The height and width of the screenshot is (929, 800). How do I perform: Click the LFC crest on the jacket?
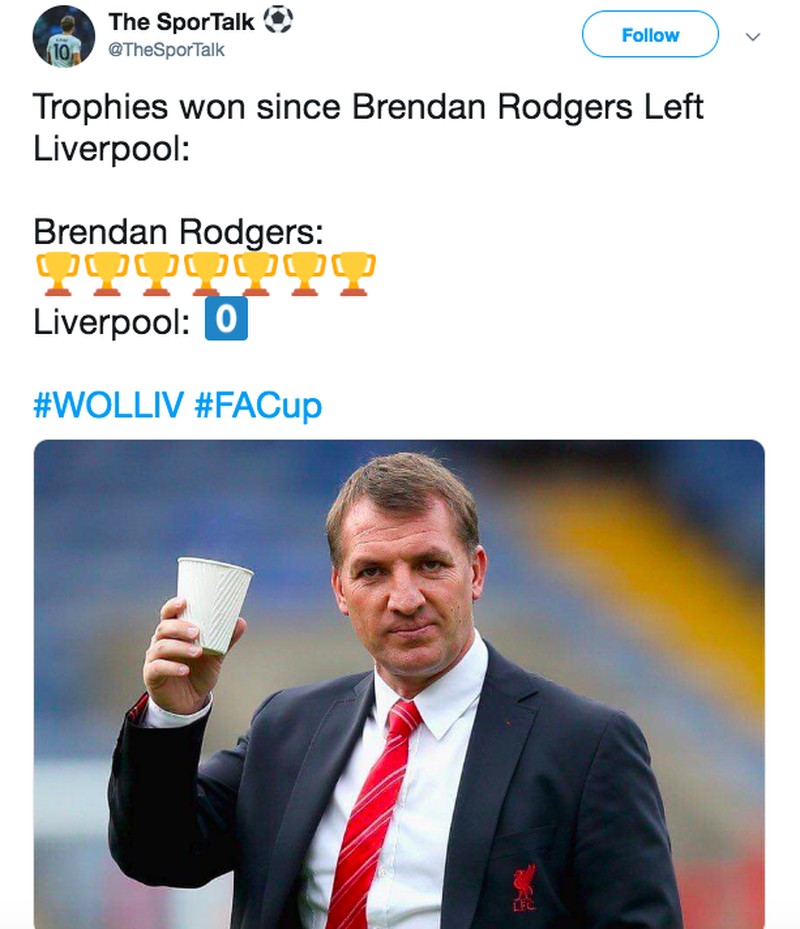click(x=523, y=886)
